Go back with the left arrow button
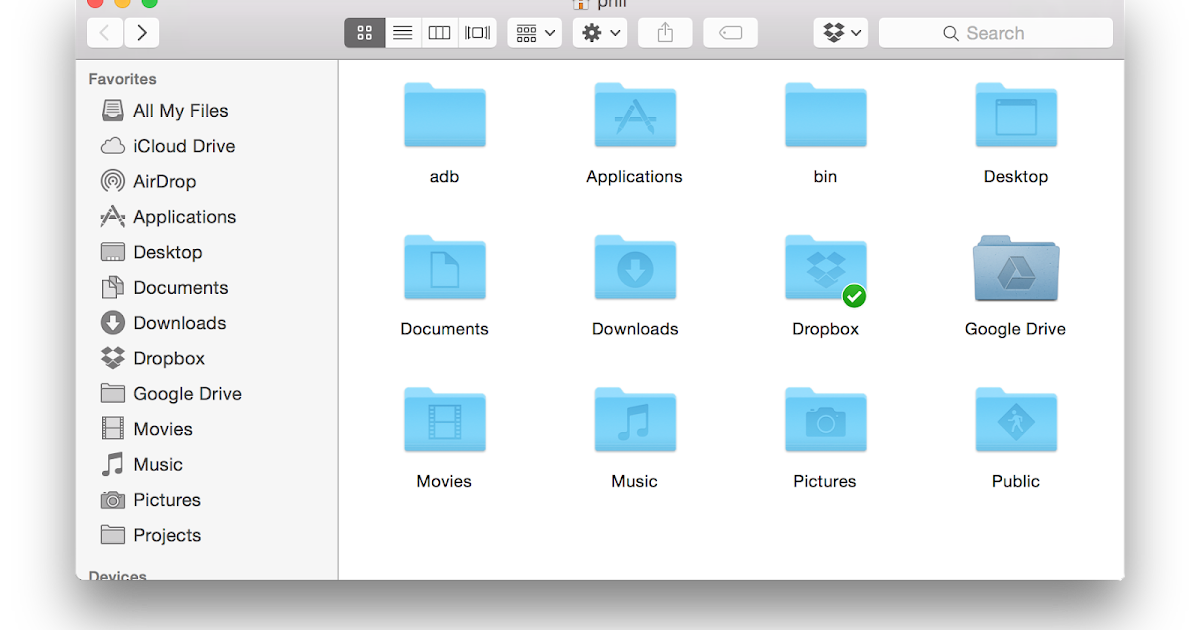Viewport: 1200px width, 630px height. tap(105, 33)
